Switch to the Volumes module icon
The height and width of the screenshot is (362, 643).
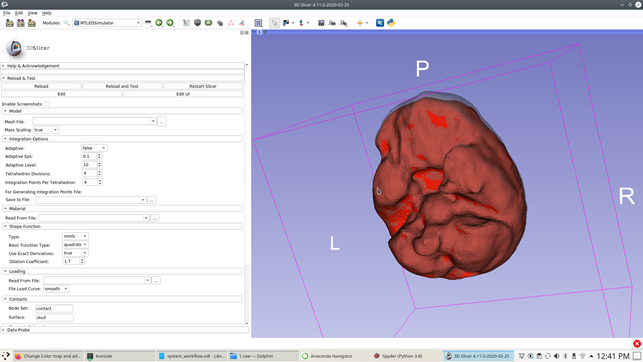(x=197, y=23)
